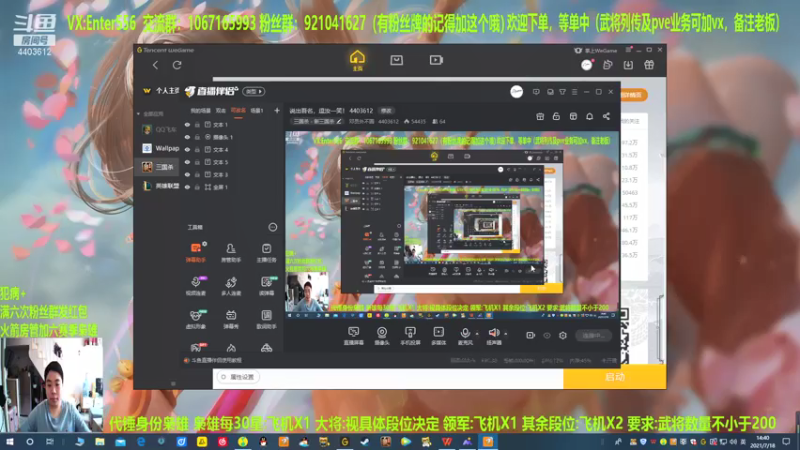Select QQ飞车 in the app list
The height and width of the screenshot is (450, 800).
(x=160, y=130)
